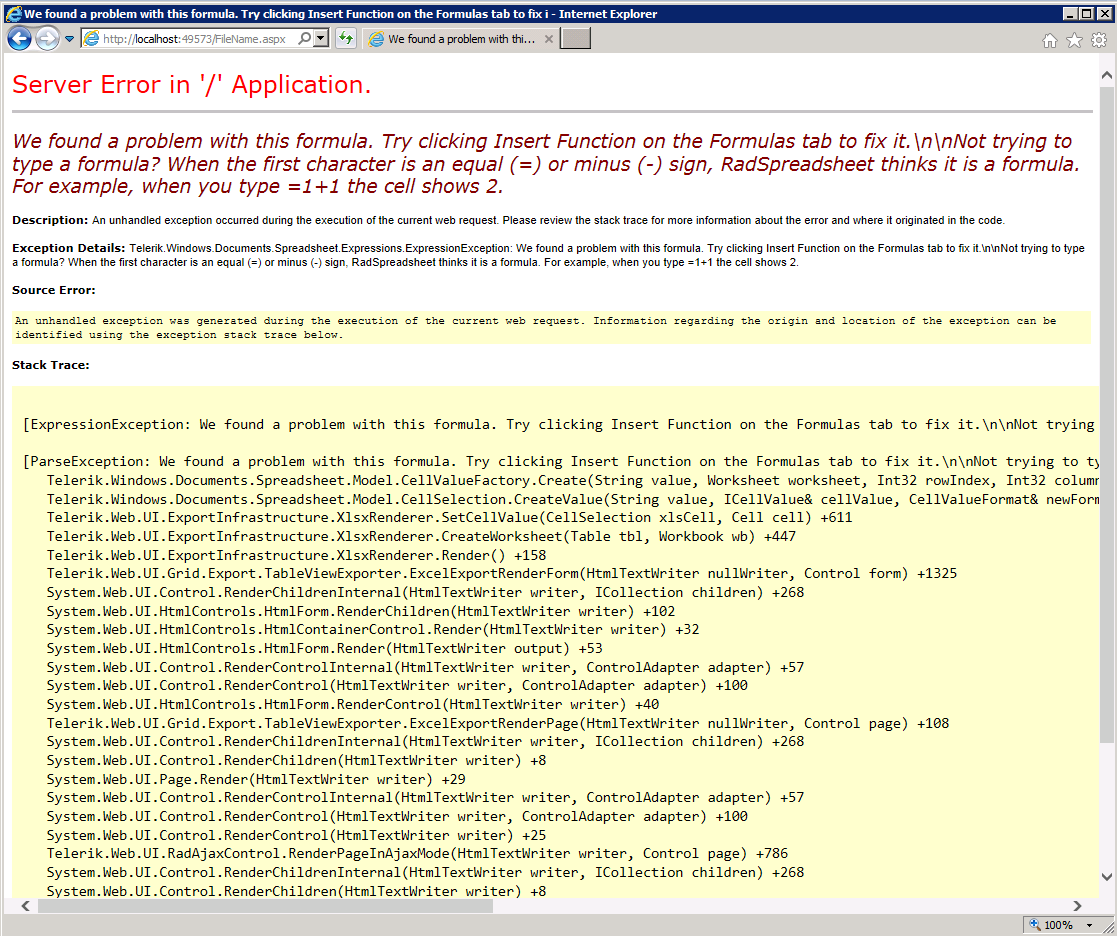Click the 'Description:' label

pyautogui.click(x=50, y=220)
